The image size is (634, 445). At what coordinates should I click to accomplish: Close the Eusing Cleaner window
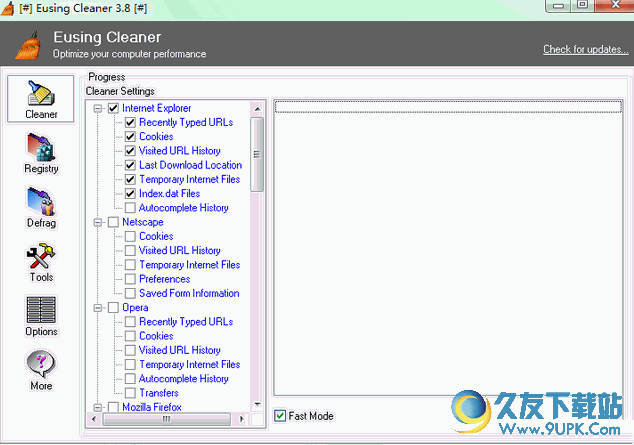click(615, 5)
